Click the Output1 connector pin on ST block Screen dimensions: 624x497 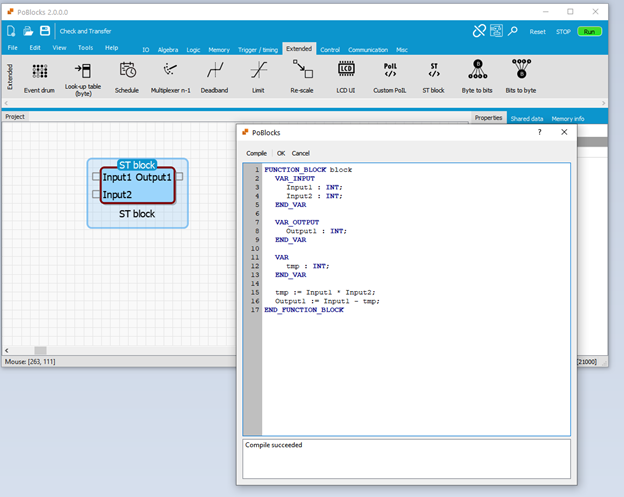click(x=179, y=176)
